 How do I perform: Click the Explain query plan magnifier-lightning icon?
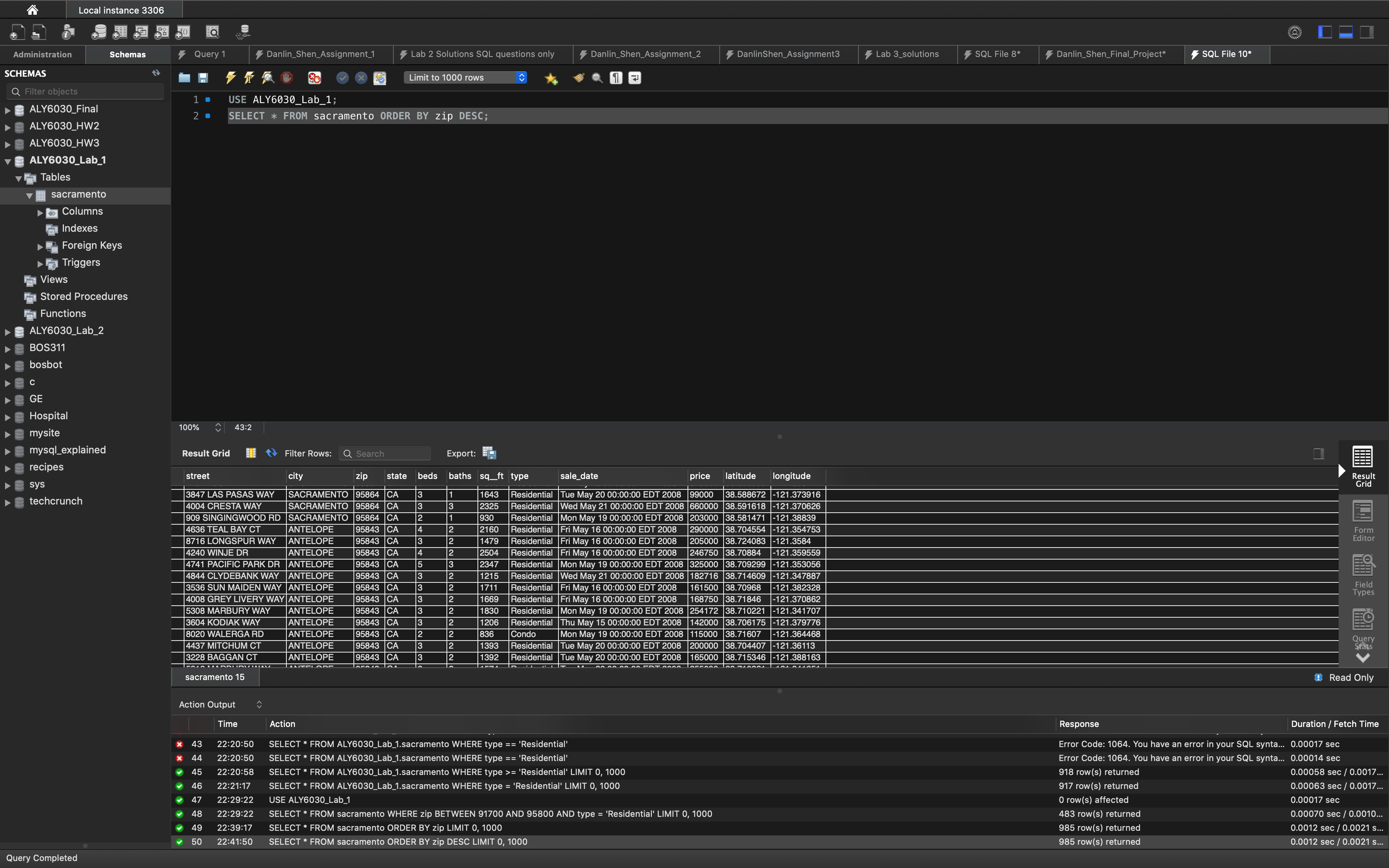[268, 77]
